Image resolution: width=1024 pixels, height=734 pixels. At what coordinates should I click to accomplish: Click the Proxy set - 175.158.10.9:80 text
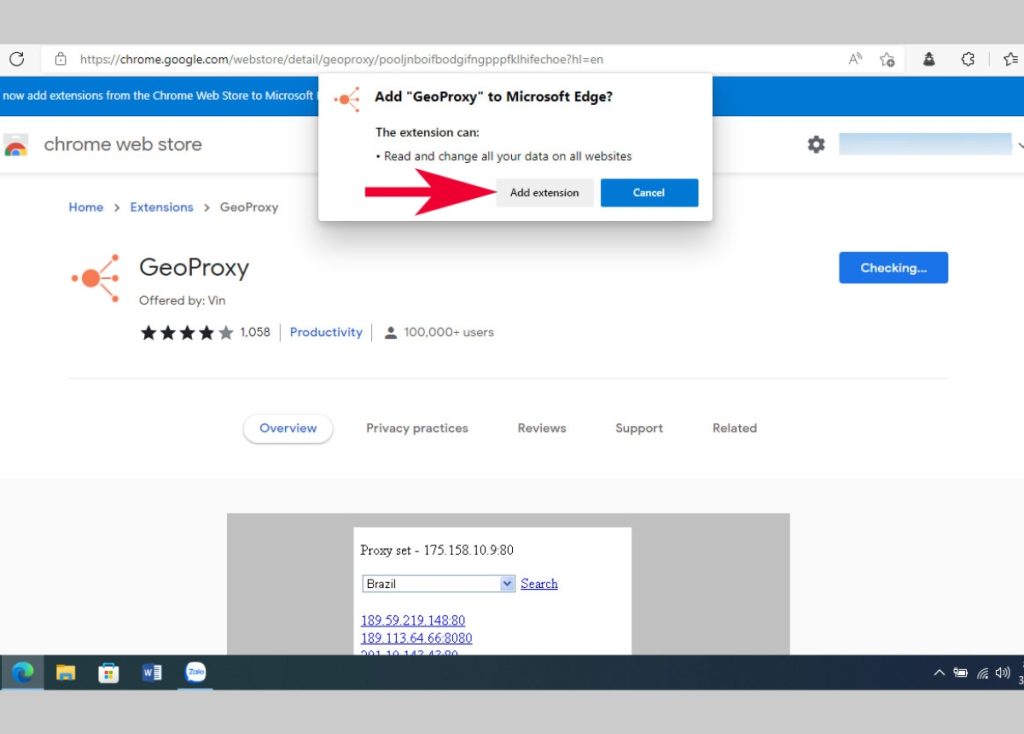pos(437,550)
